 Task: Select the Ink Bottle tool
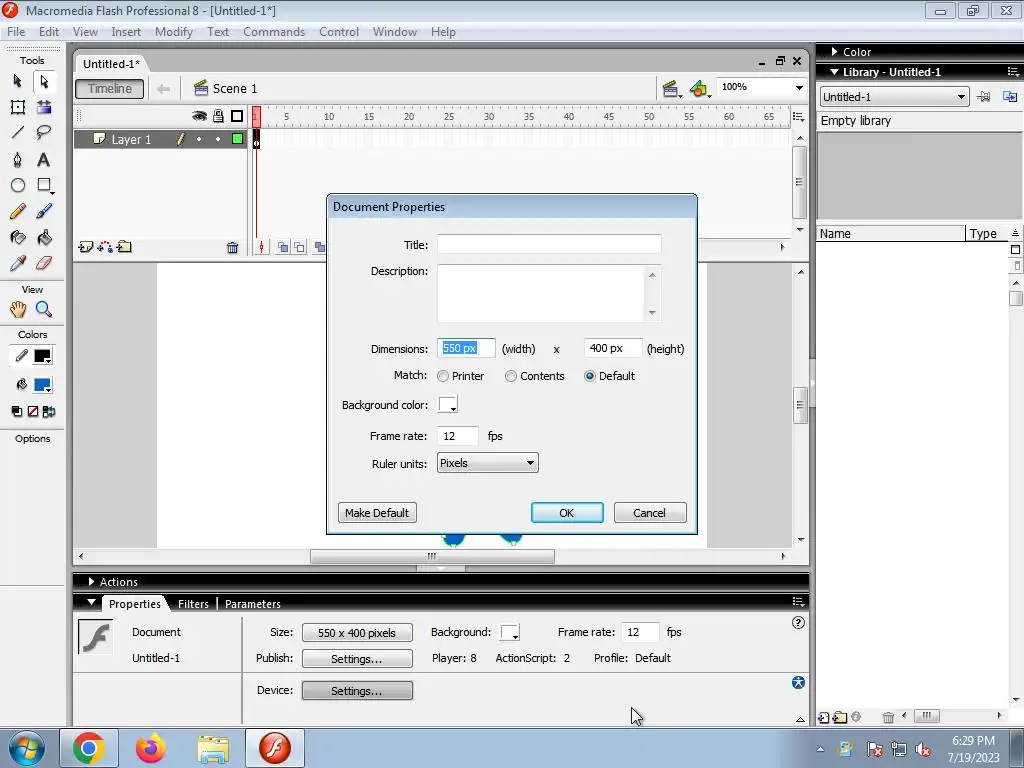(18, 237)
